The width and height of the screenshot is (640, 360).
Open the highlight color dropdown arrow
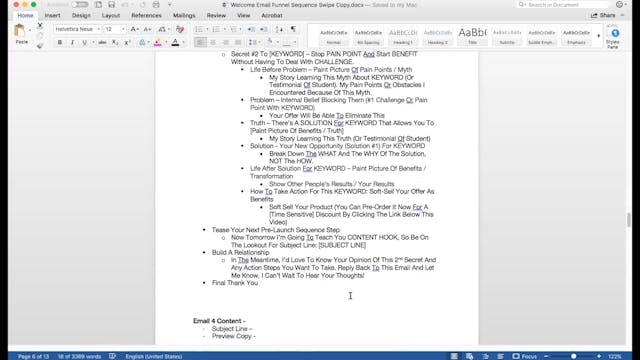tap(166, 42)
